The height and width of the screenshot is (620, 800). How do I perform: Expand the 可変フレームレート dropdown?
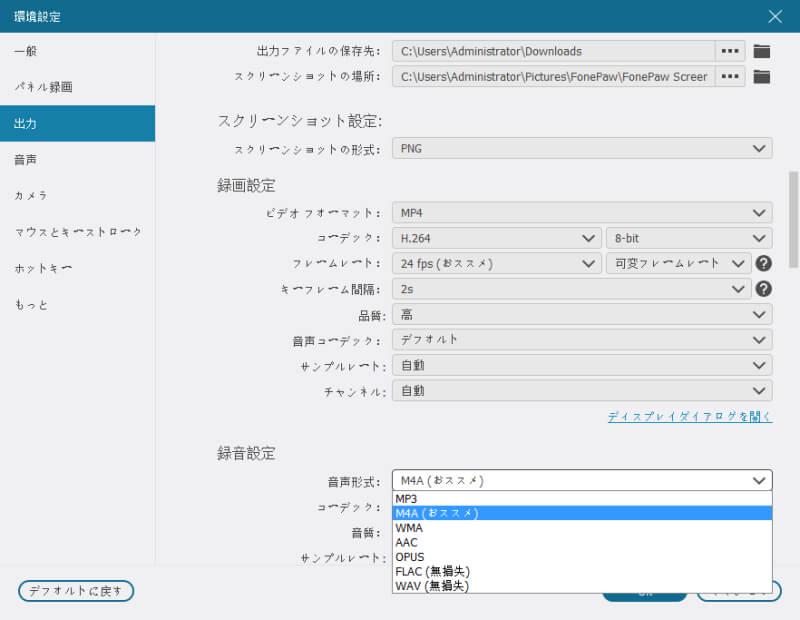click(x=679, y=264)
